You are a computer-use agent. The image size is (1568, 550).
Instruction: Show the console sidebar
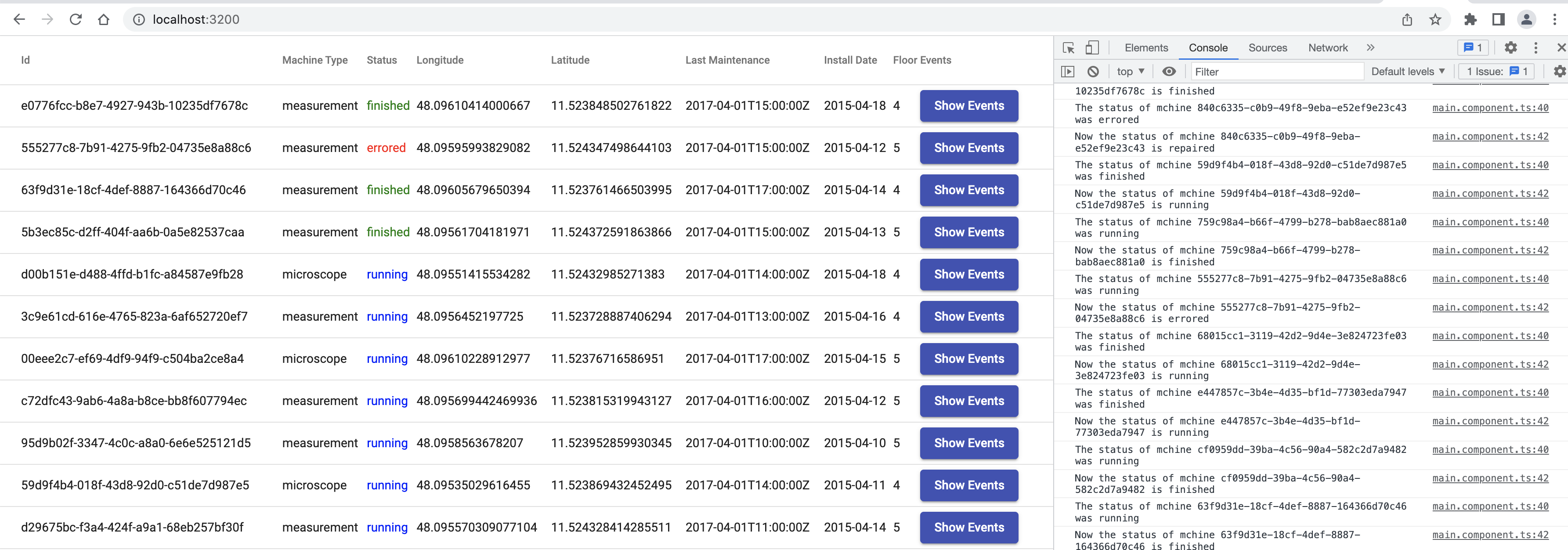click(x=1068, y=71)
